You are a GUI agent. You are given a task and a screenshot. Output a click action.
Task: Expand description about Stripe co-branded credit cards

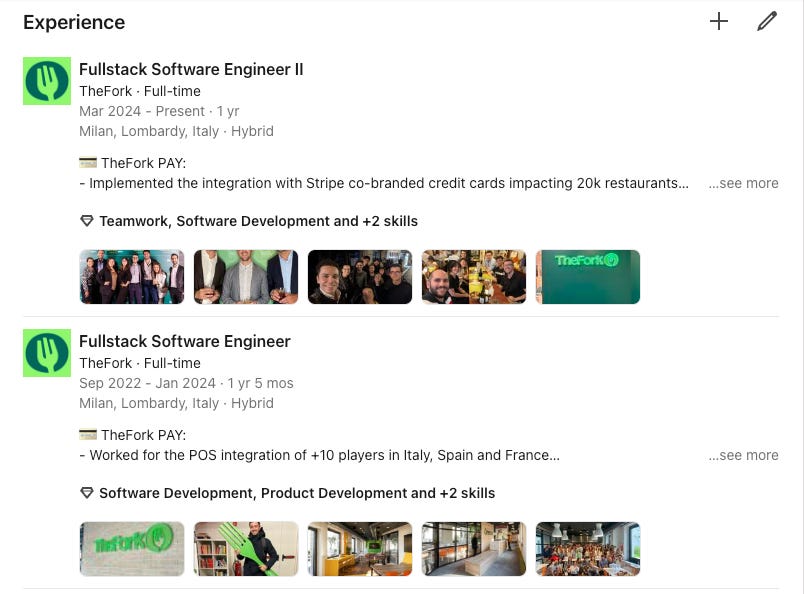pyautogui.click(x=743, y=183)
